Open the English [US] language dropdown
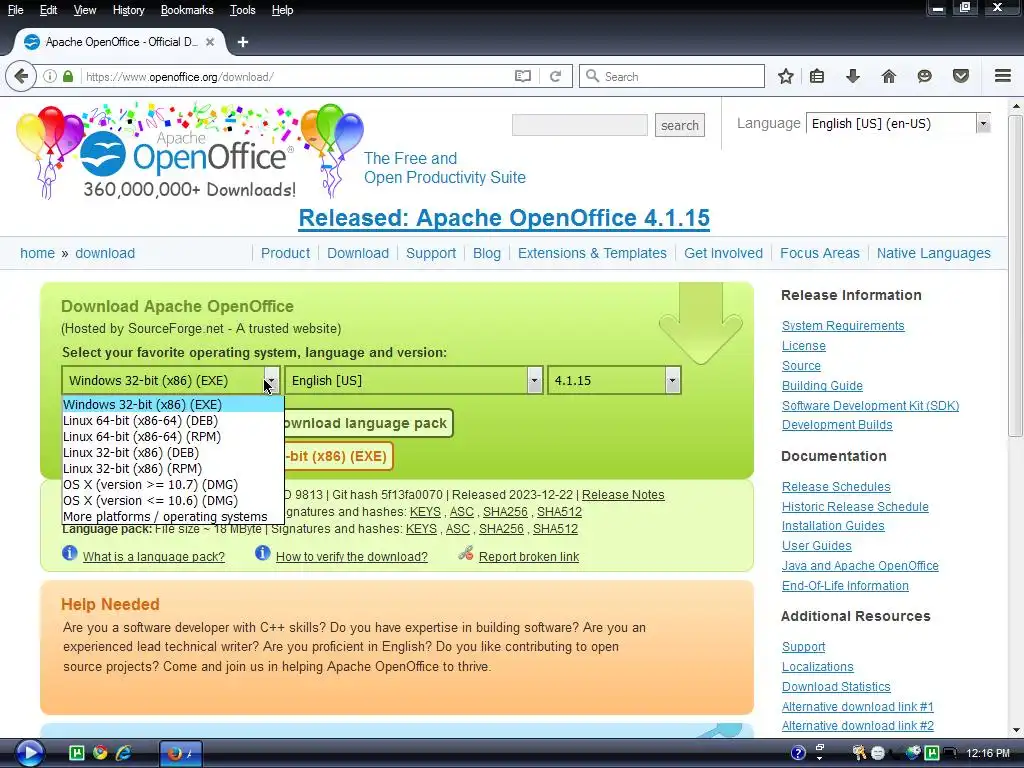 tap(413, 380)
